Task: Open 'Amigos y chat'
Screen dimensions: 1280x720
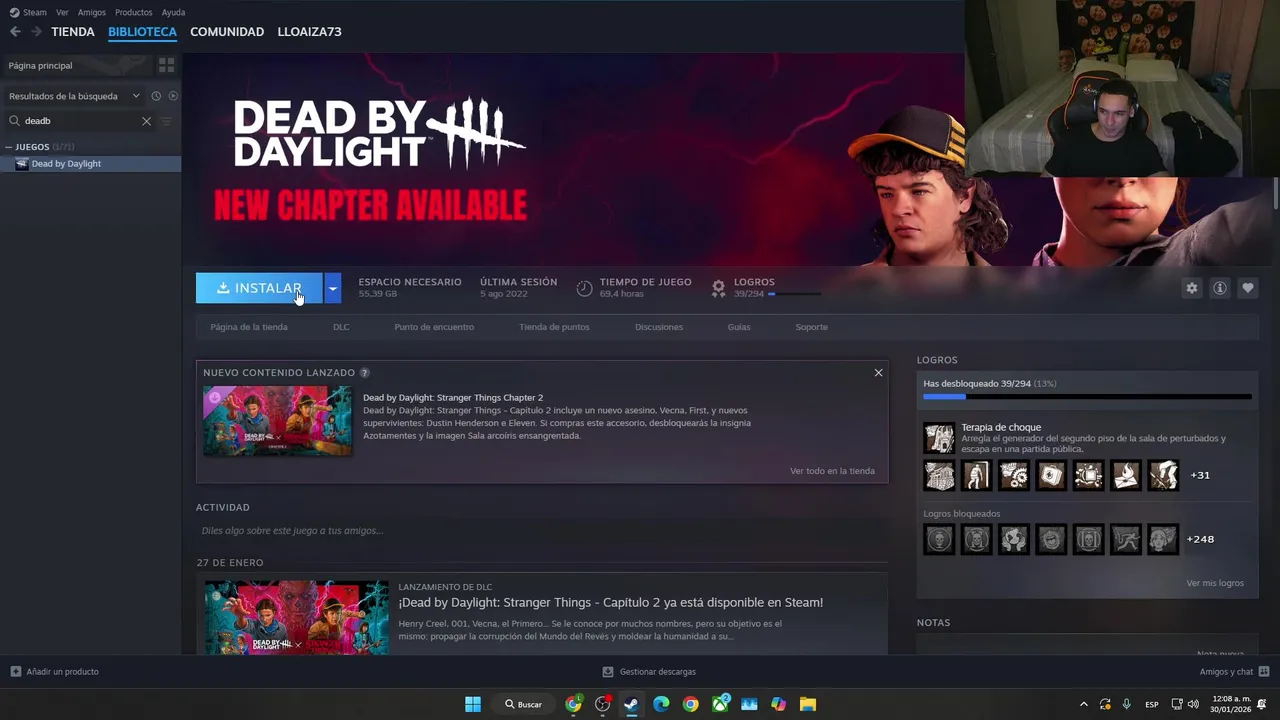Action: (1234, 672)
